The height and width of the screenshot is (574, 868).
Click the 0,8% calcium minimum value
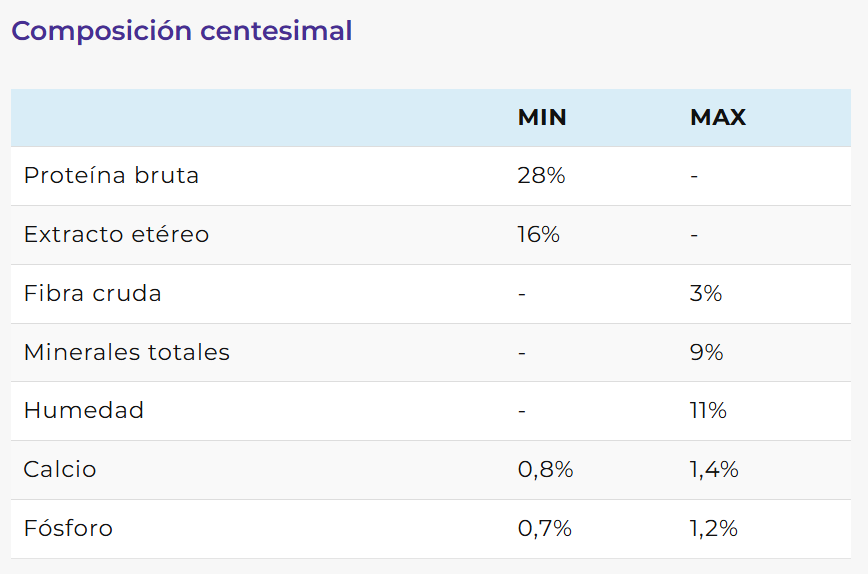point(545,470)
